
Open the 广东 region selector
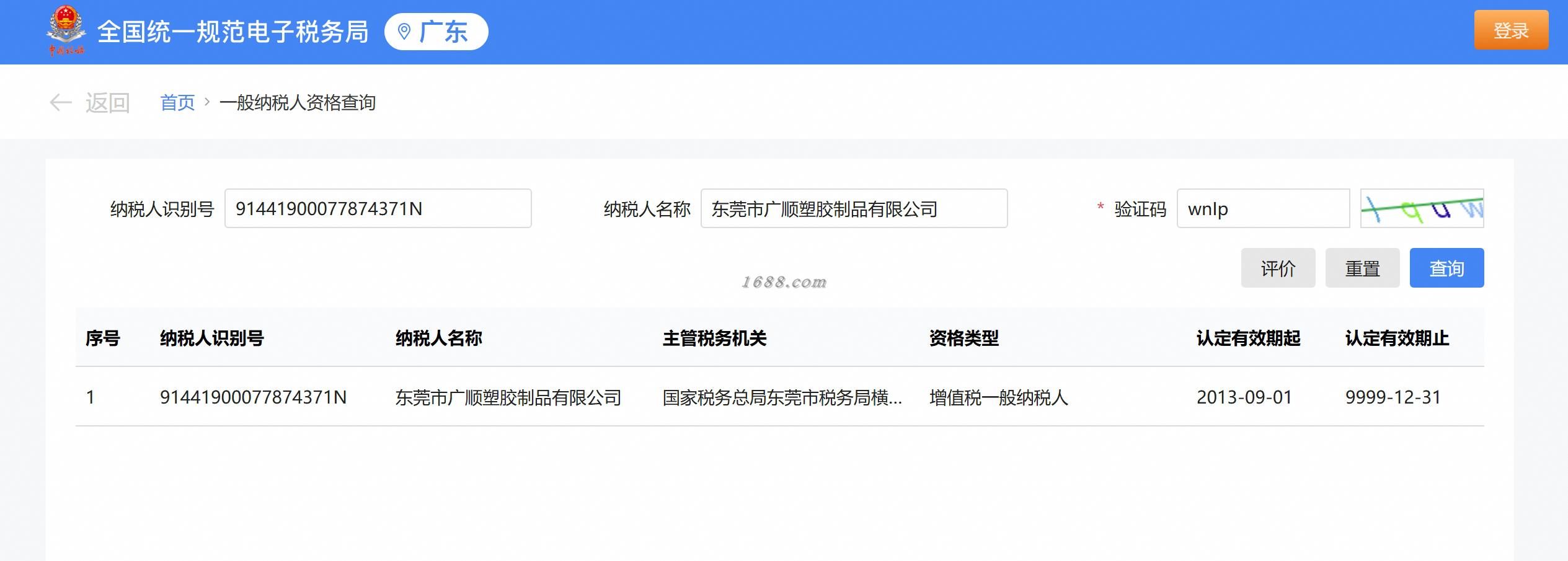tap(436, 32)
